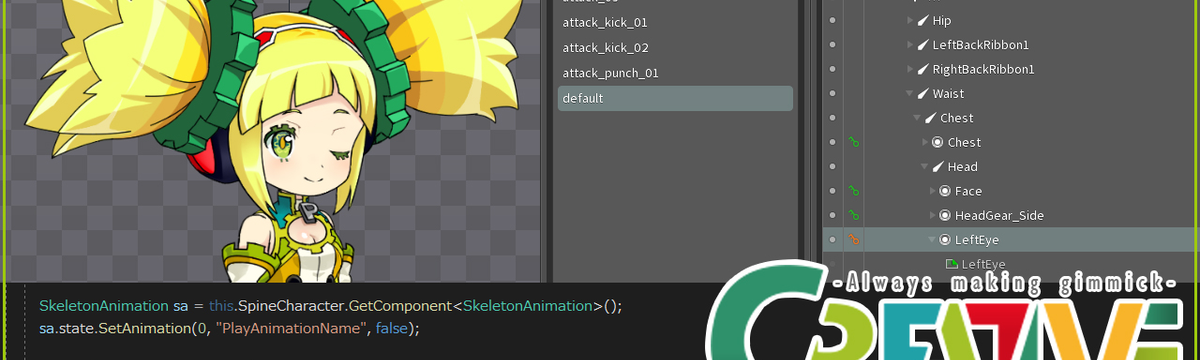
Task: Click the green key icon on HeadGear_Side row
Action: click(854, 215)
